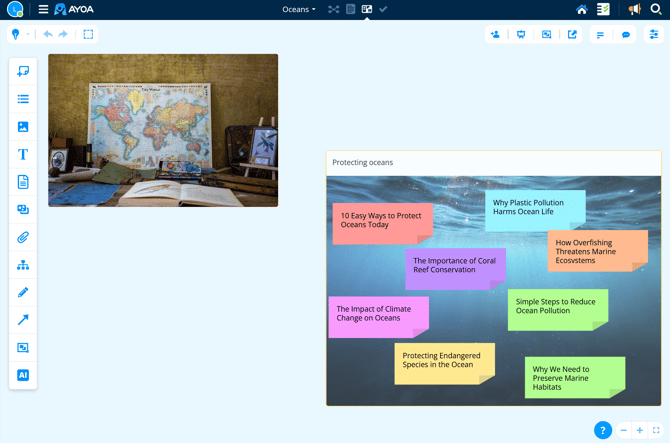Click the Protecting oceans frame title
The height and width of the screenshot is (443, 670).
tap(362, 162)
